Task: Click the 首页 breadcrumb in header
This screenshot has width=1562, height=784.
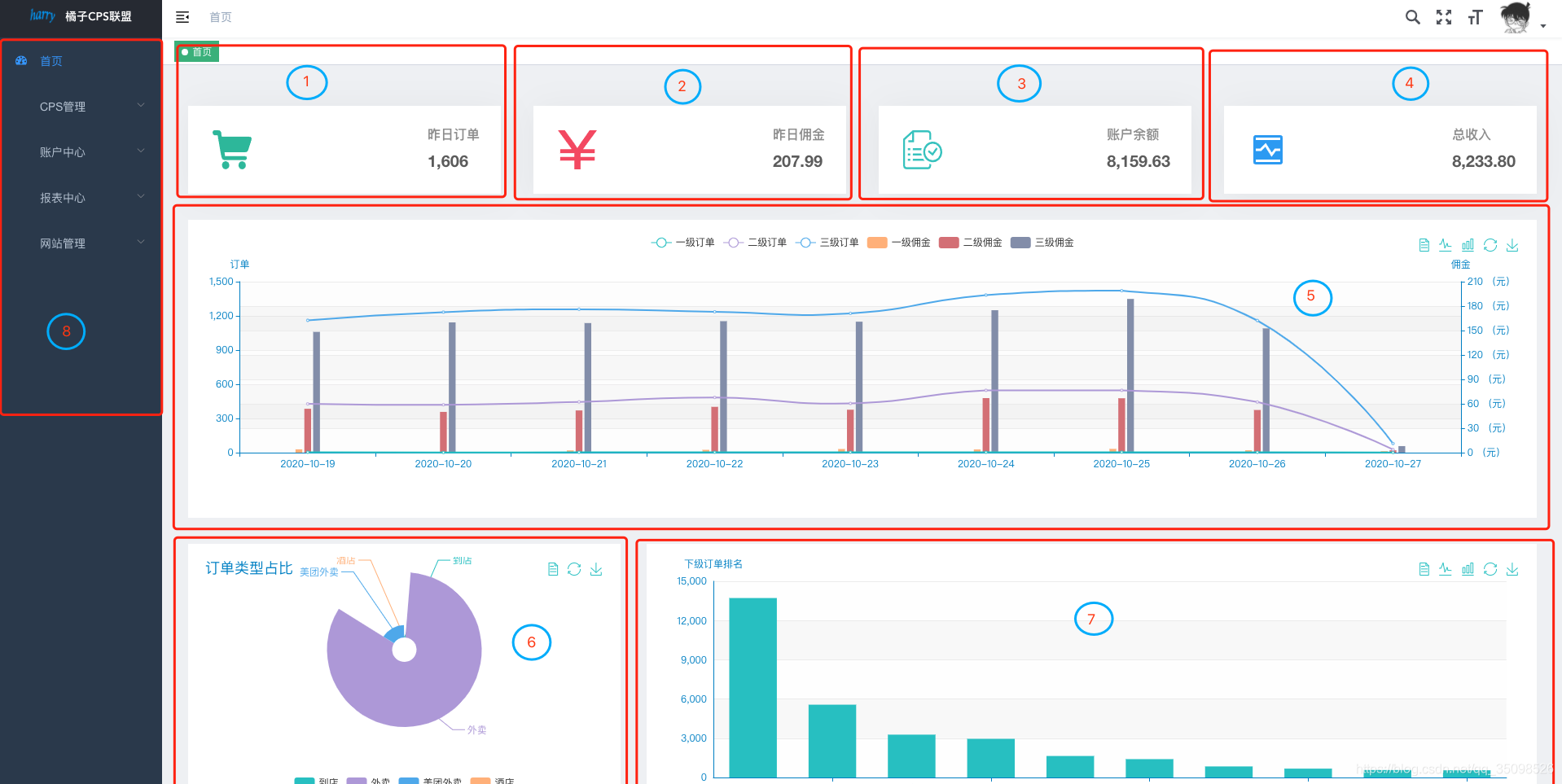Action: 221,17
